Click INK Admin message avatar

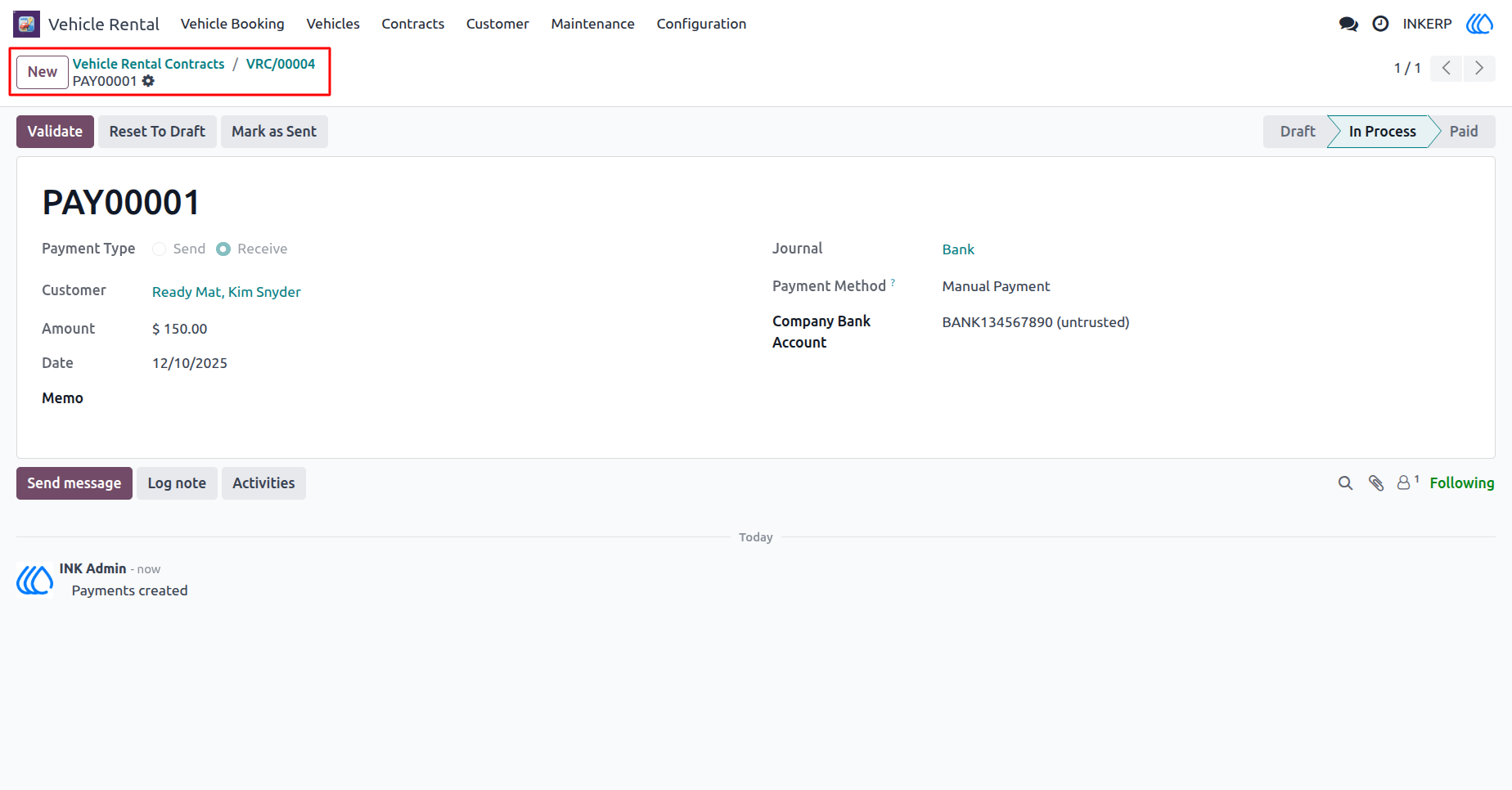pos(35,580)
